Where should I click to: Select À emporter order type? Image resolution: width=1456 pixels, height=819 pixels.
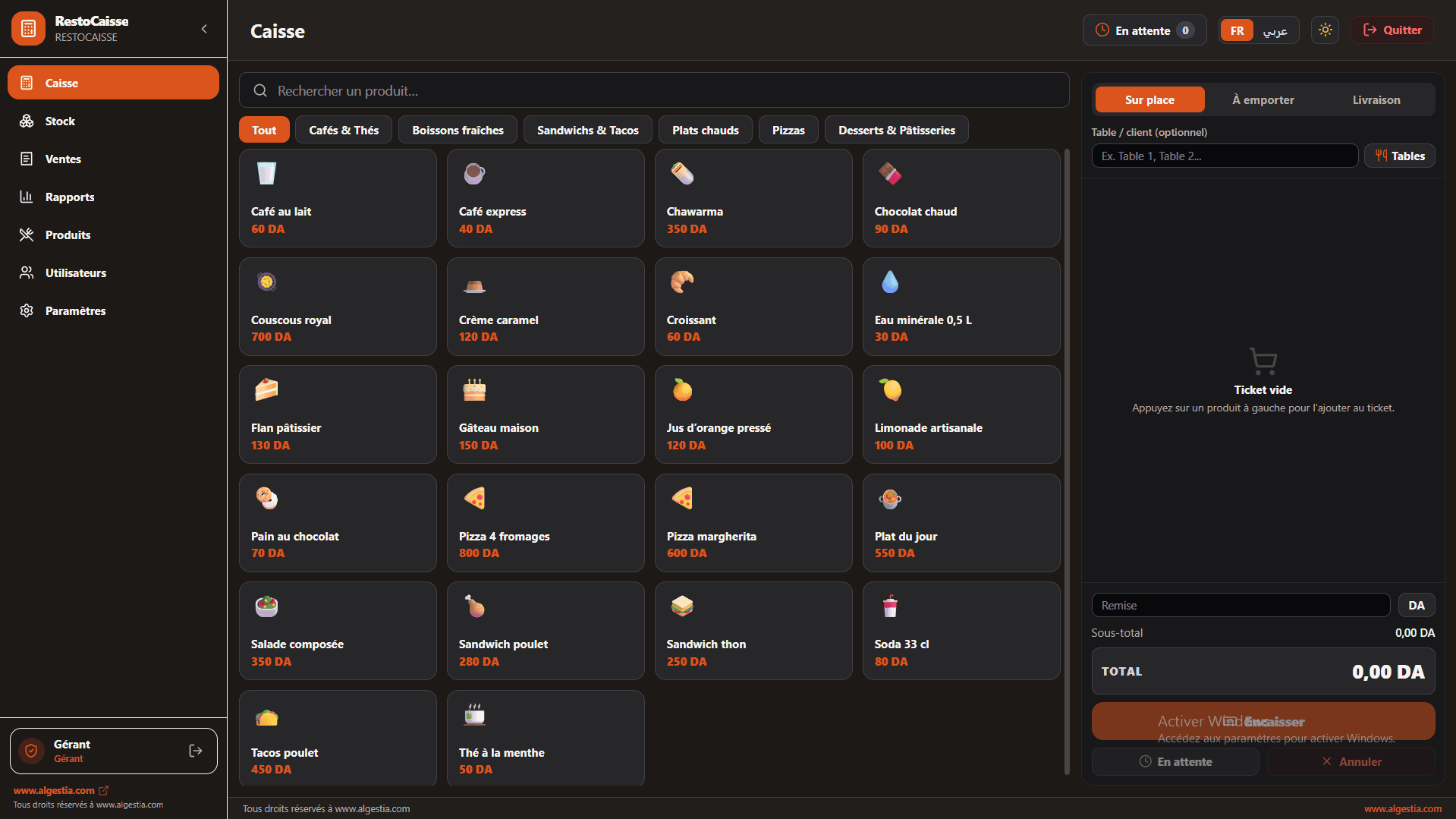coord(1263,100)
